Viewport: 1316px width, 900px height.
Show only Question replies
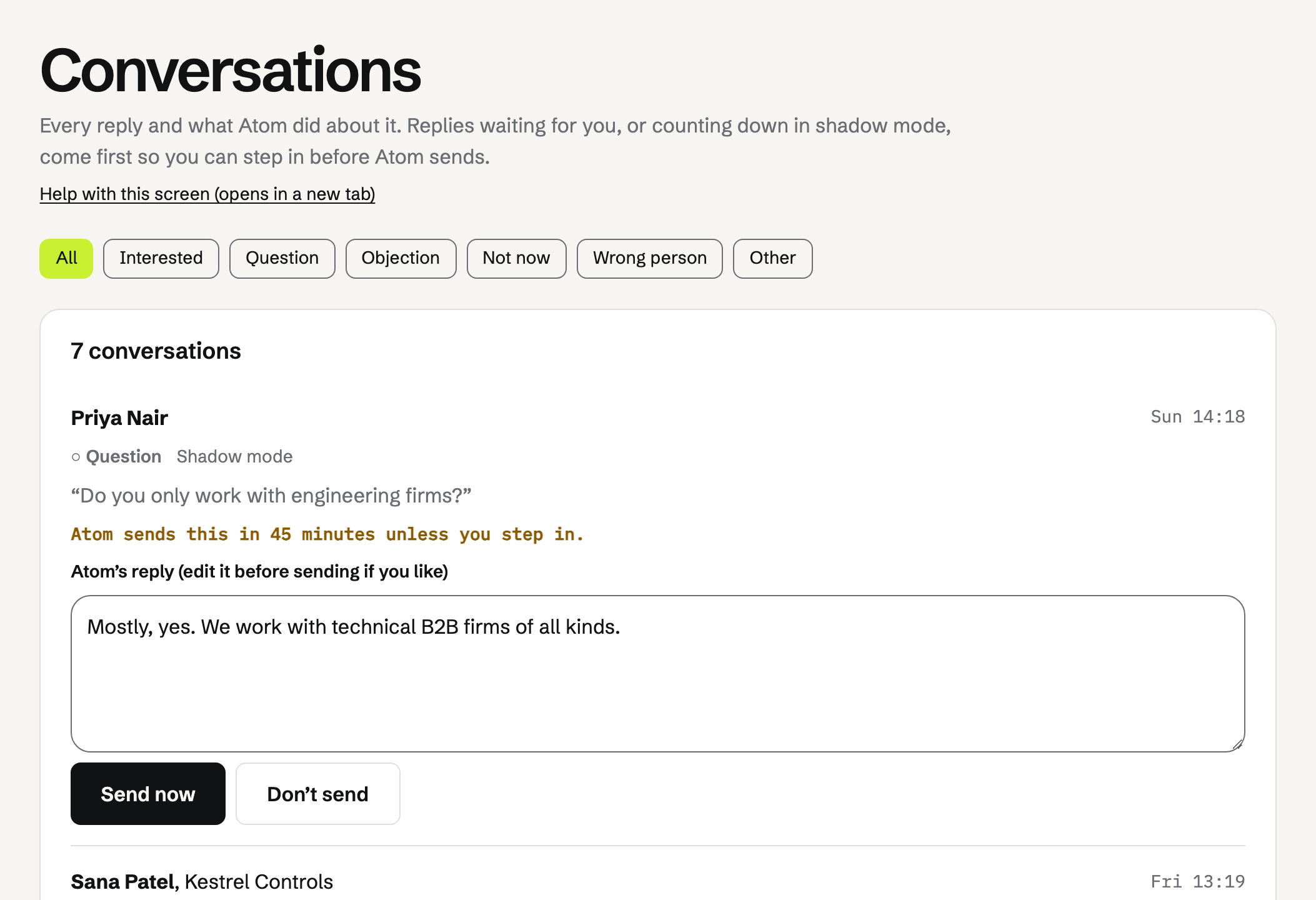282,258
